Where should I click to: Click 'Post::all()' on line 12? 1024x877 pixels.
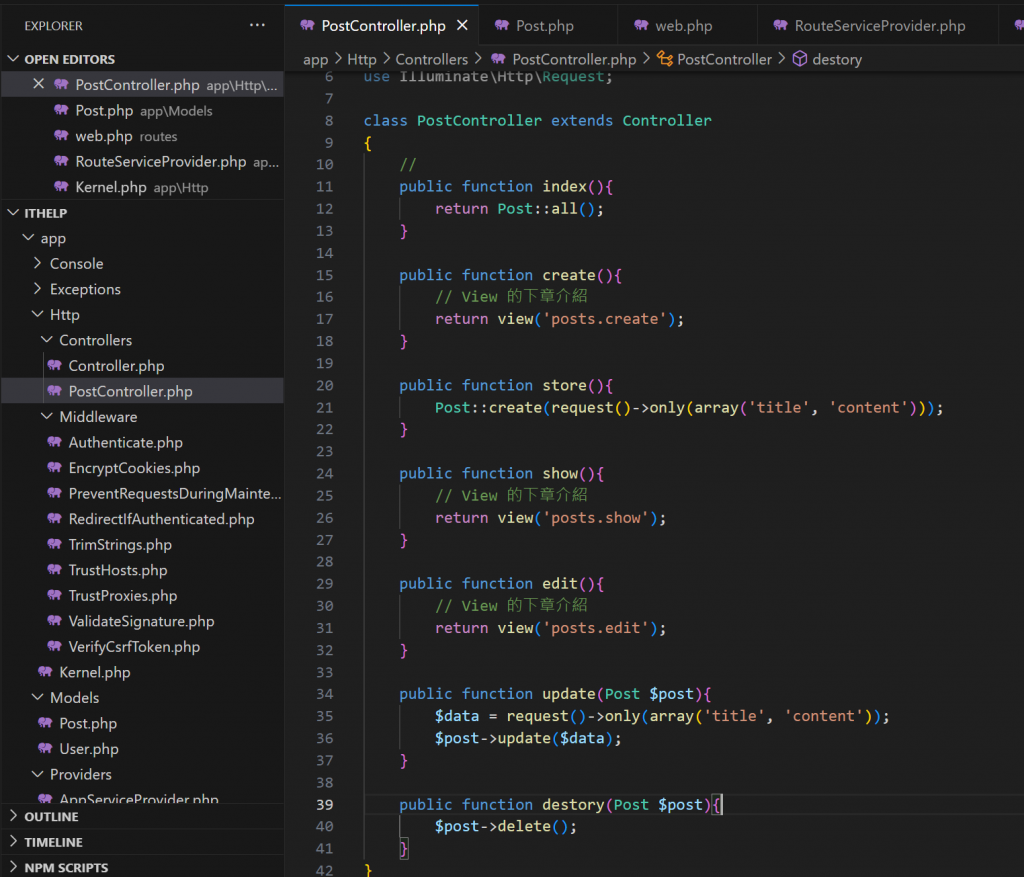(x=546, y=208)
